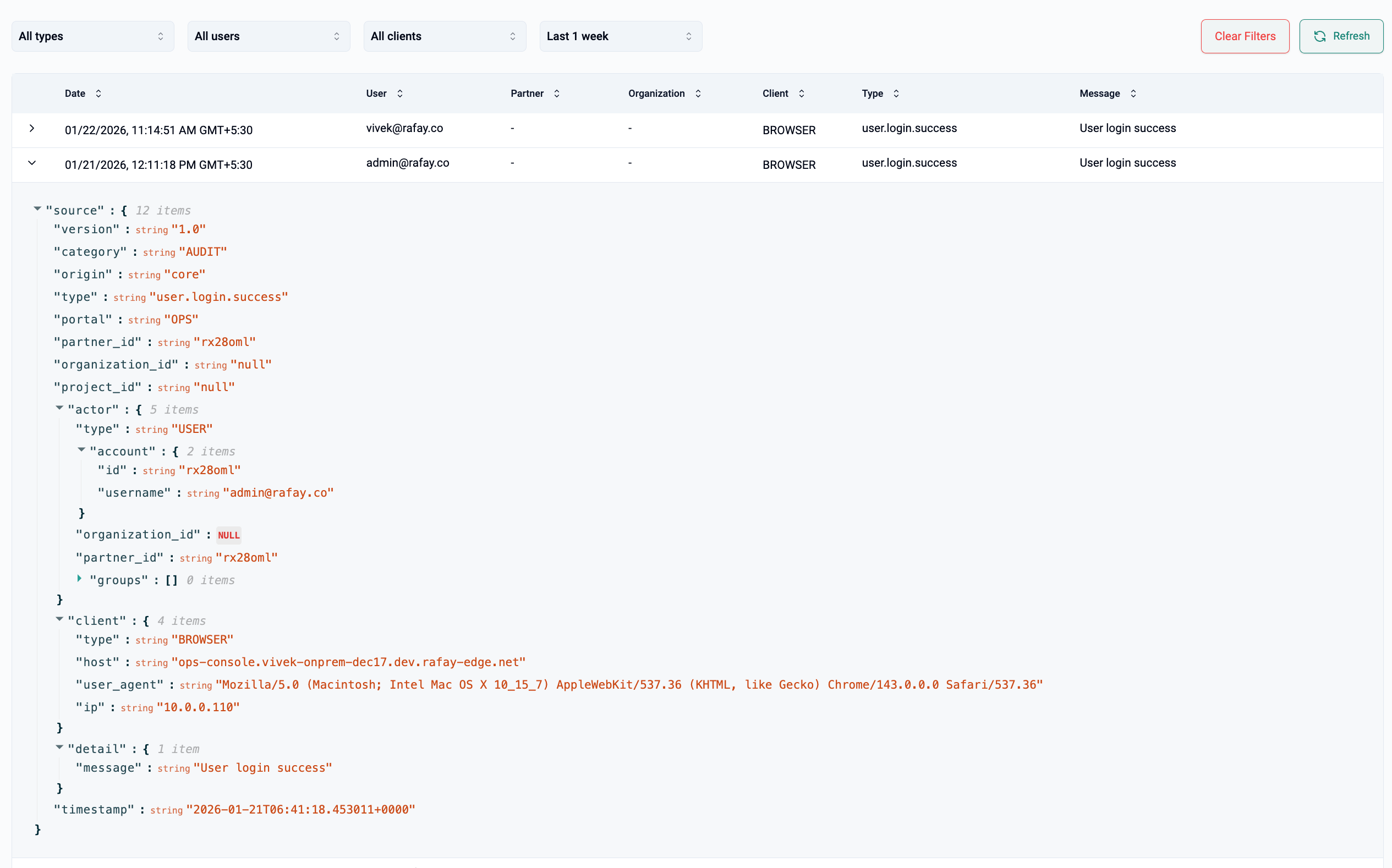The image size is (1392, 868).
Task: Refresh the audit log list
Action: [1341, 36]
